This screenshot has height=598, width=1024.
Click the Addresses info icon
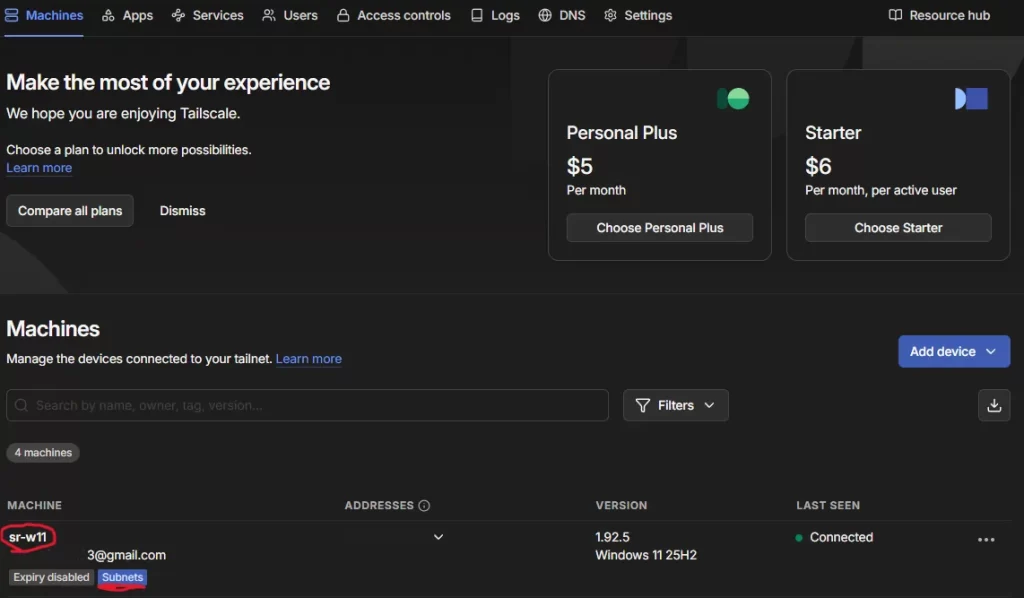(424, 506)
